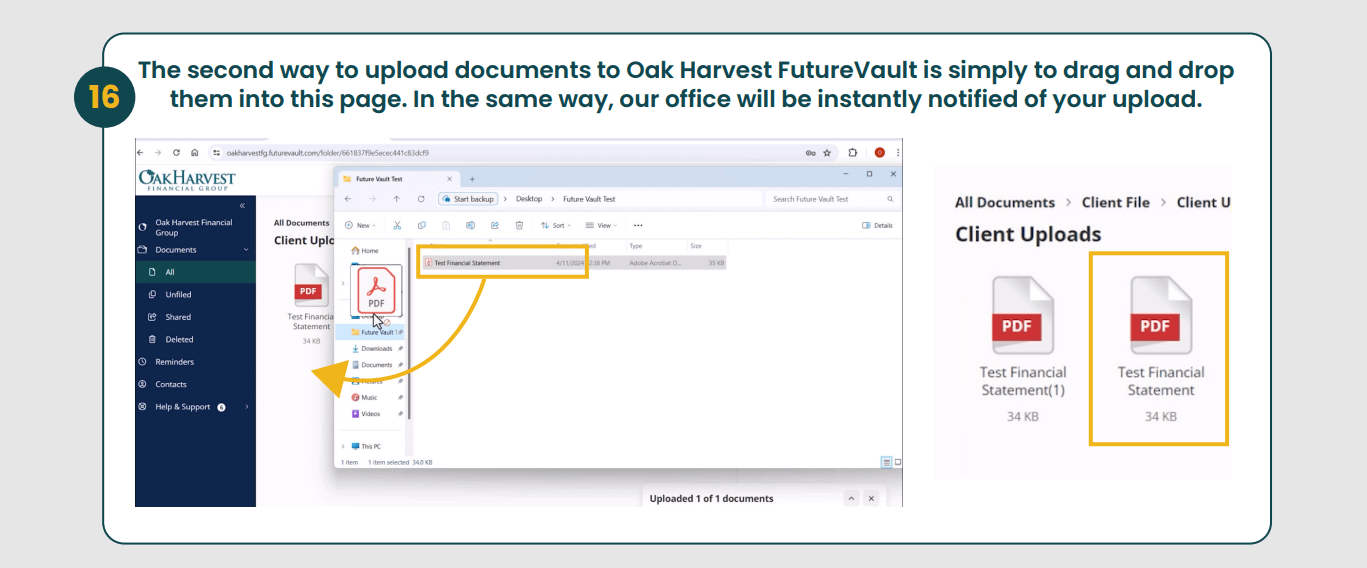The image size is (1367, 568).
Task: Expand Help & Support submenu arrow
Action: [246, 407]
